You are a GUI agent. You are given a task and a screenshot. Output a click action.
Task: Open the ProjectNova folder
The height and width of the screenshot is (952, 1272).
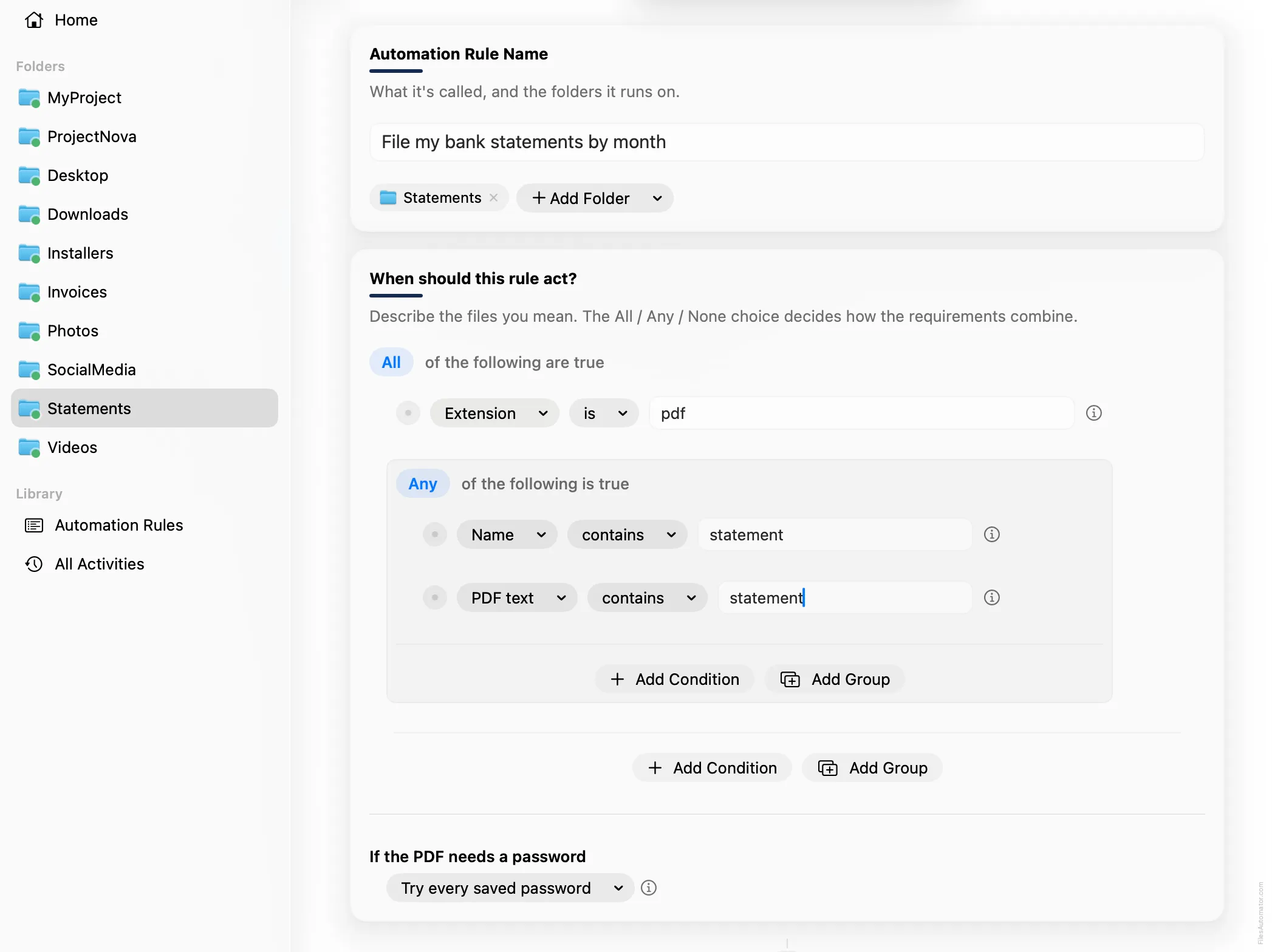pos(145,137)
